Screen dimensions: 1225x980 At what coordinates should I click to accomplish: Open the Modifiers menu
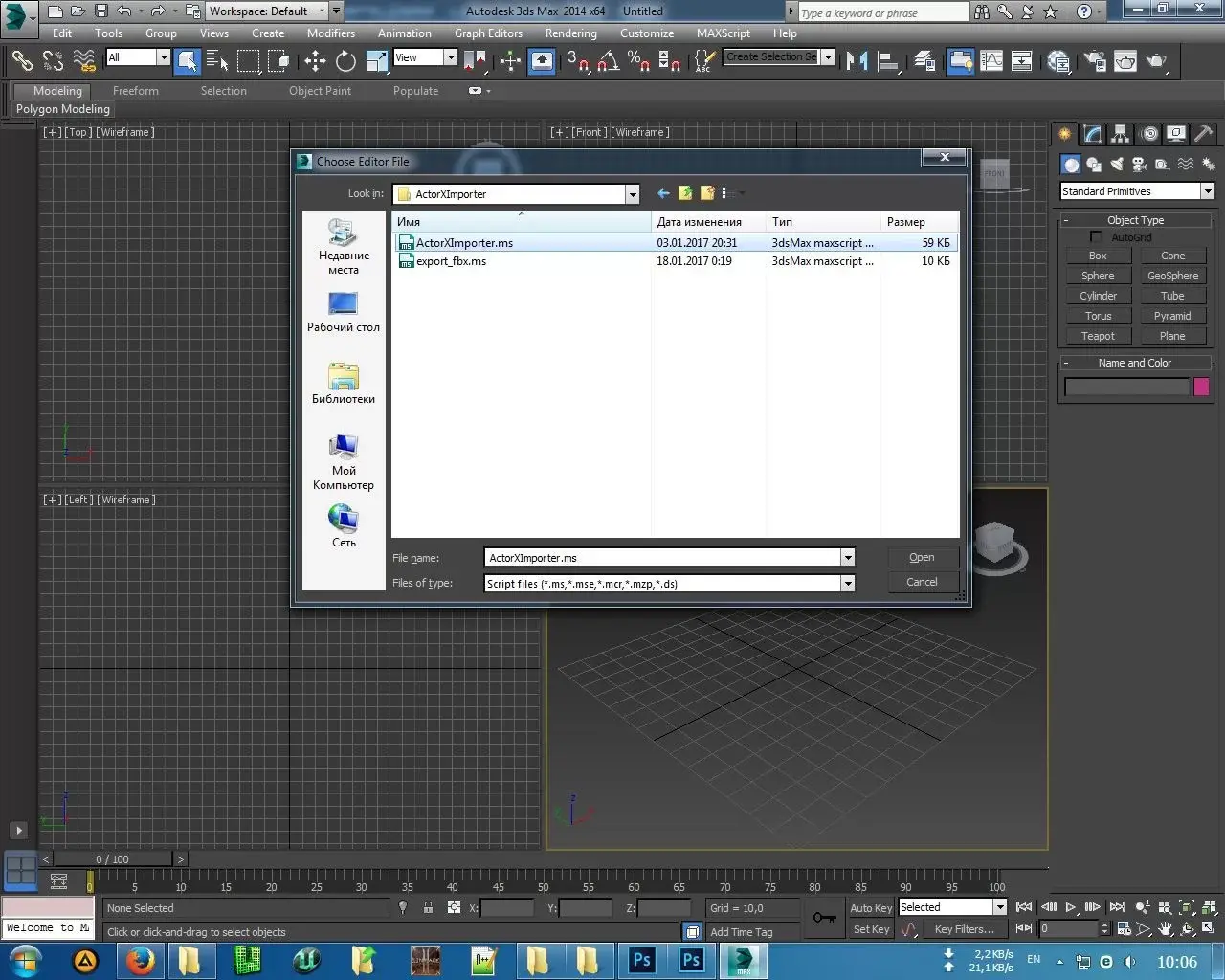point(331,33)
